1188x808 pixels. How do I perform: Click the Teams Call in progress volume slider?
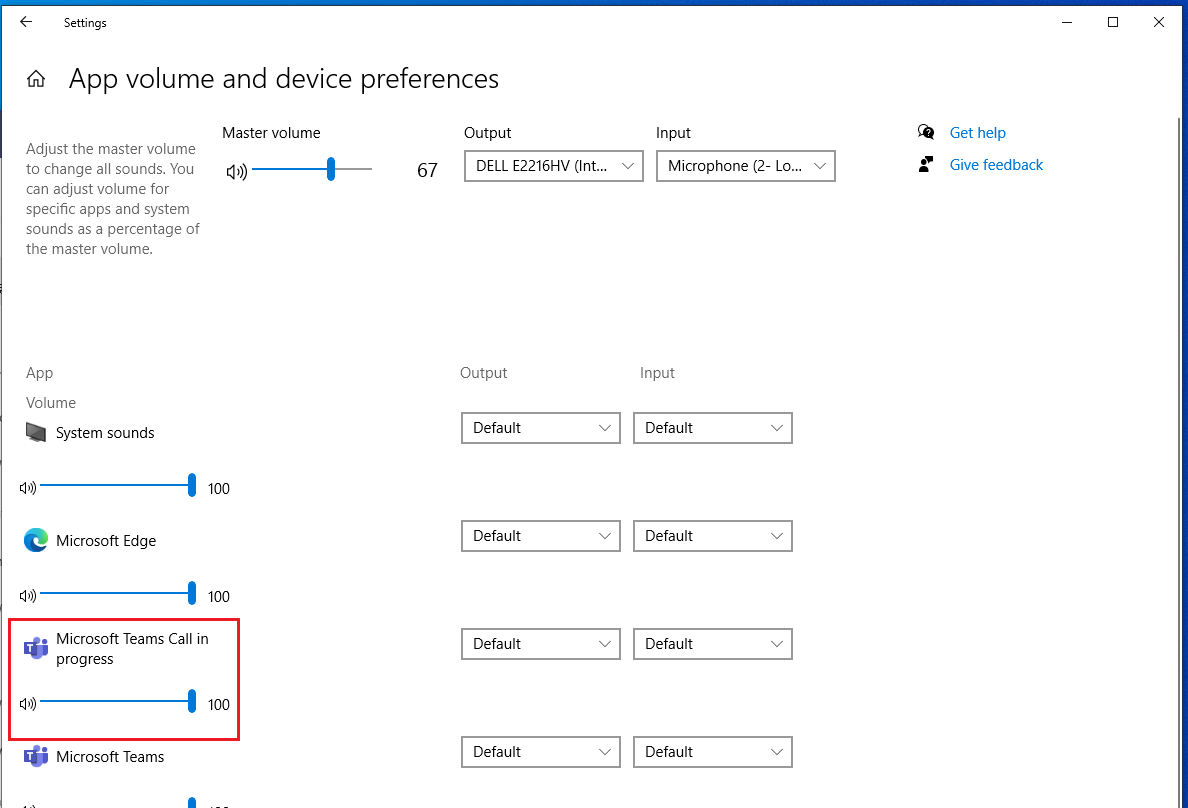pos(117,701)
